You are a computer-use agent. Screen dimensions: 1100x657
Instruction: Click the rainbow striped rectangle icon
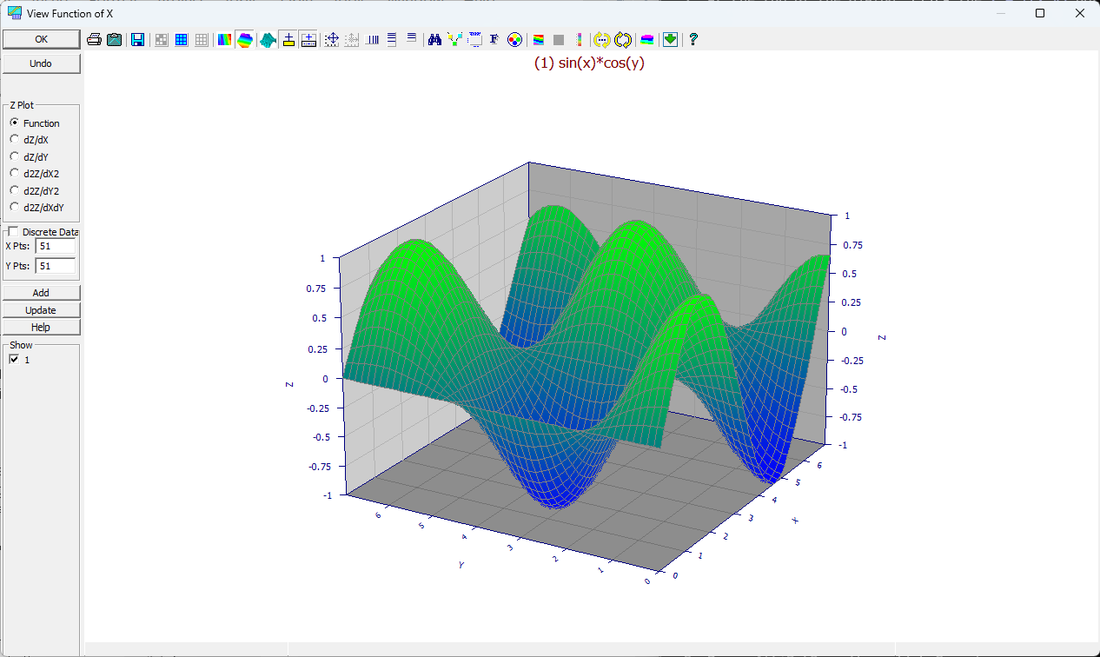click(224, 40)
